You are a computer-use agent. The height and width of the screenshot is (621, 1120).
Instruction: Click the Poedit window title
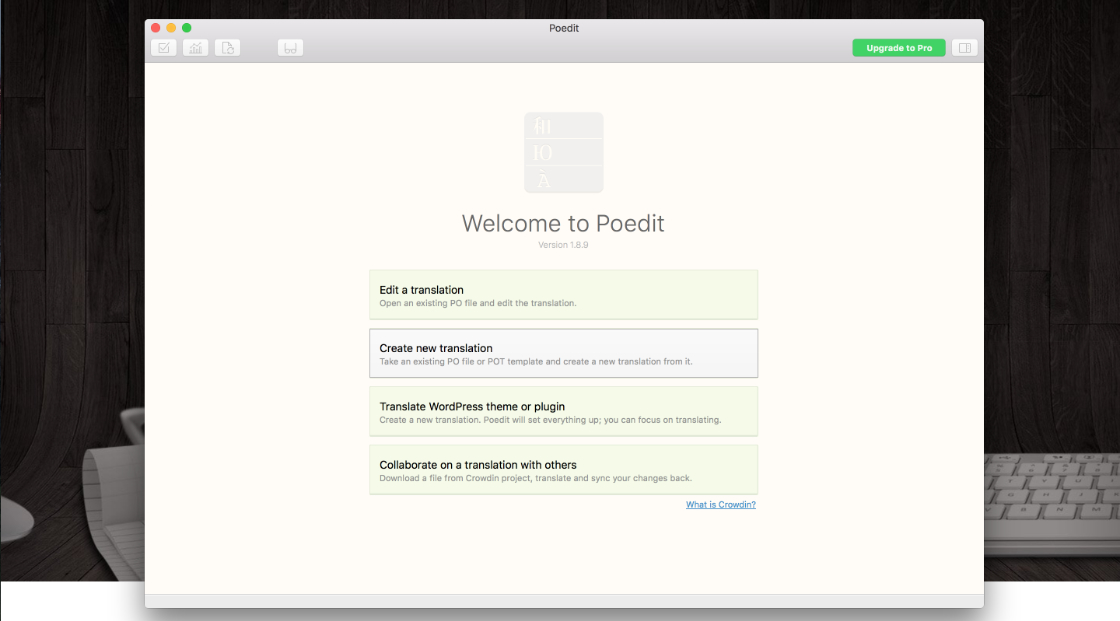(564, 28)
